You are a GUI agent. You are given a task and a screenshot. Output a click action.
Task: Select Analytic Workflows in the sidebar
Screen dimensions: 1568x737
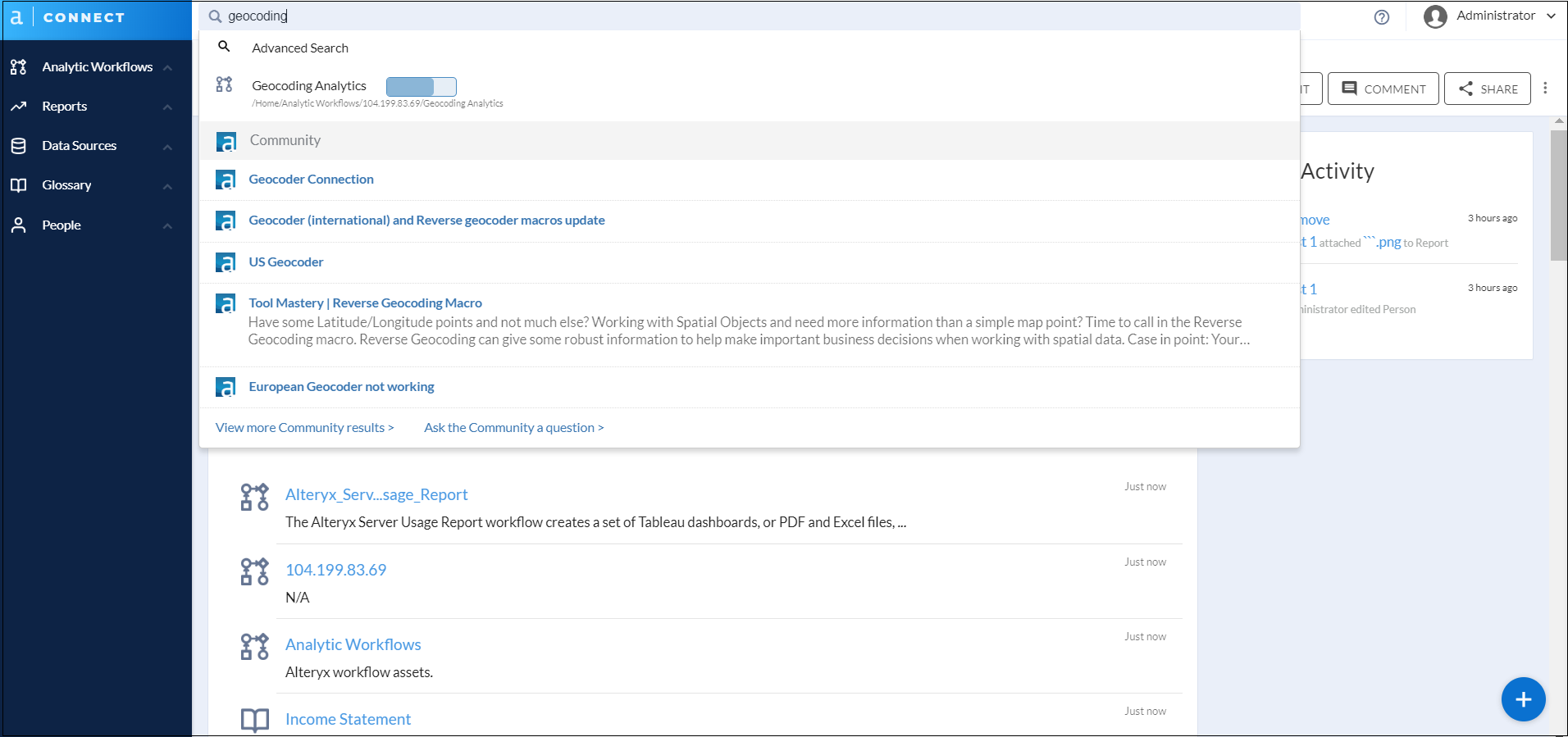tap(97, 67)
